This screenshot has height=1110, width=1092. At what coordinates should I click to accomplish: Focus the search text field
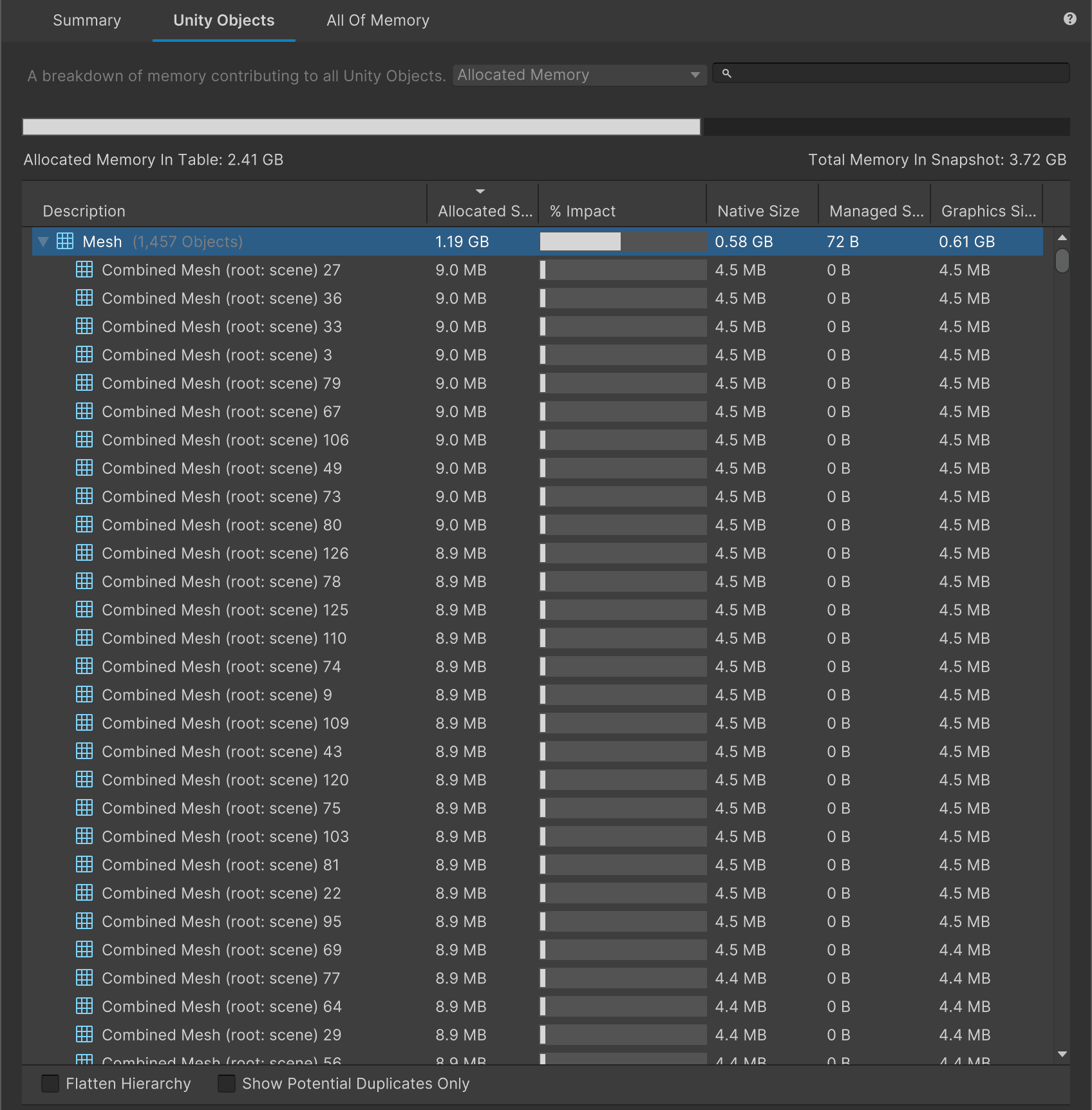coord(891,73)
